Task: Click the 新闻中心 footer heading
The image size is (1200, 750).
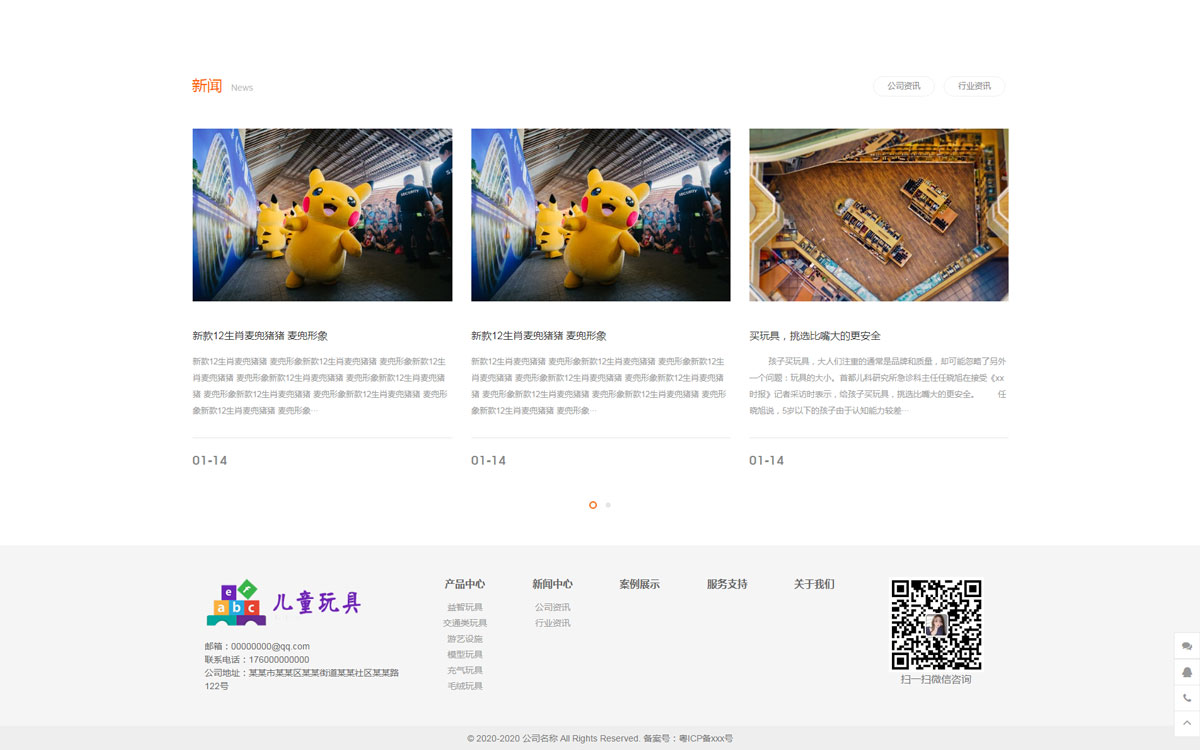Action: [x=552, y=584]
